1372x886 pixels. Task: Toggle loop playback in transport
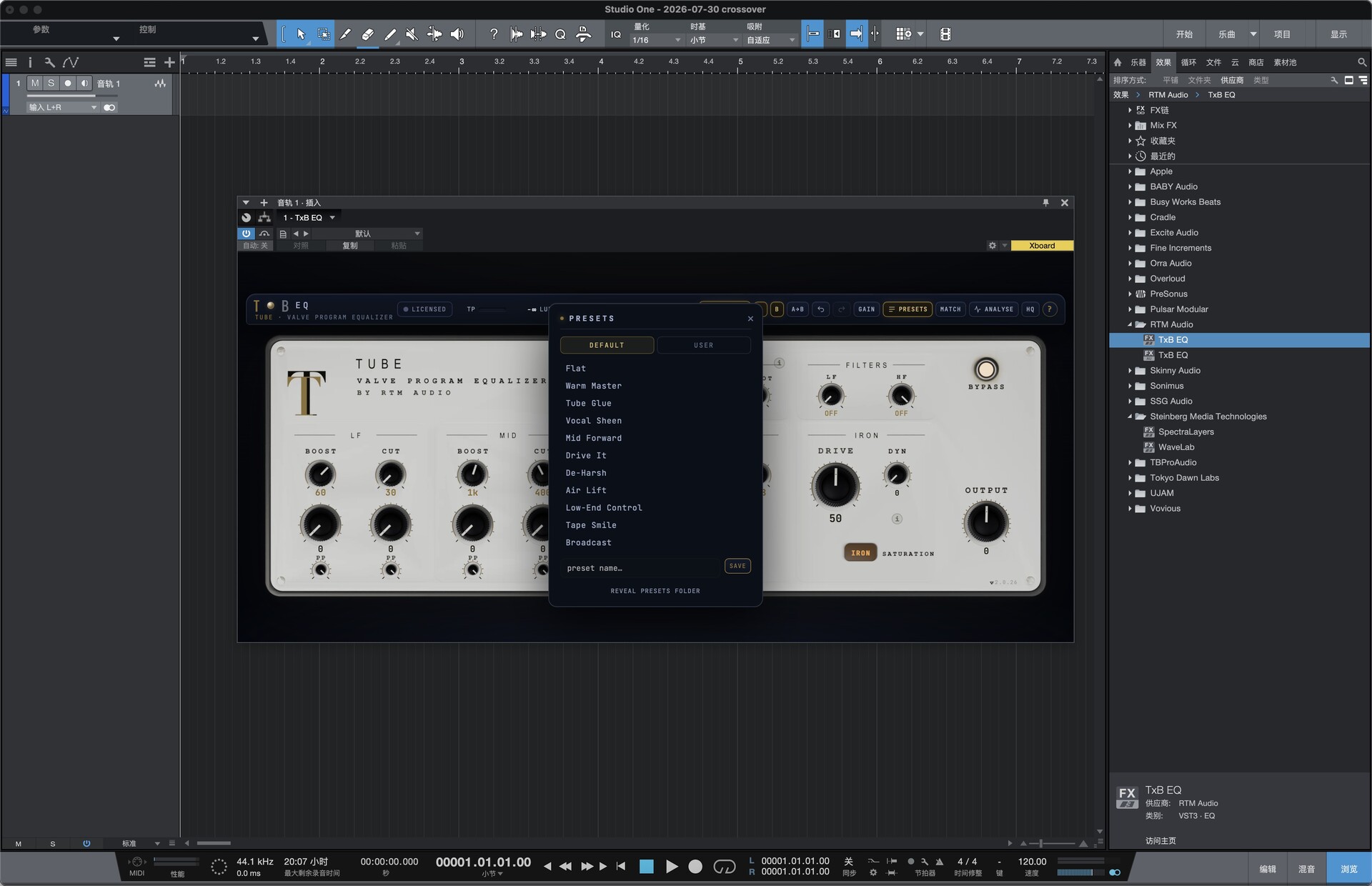(725, 867)
